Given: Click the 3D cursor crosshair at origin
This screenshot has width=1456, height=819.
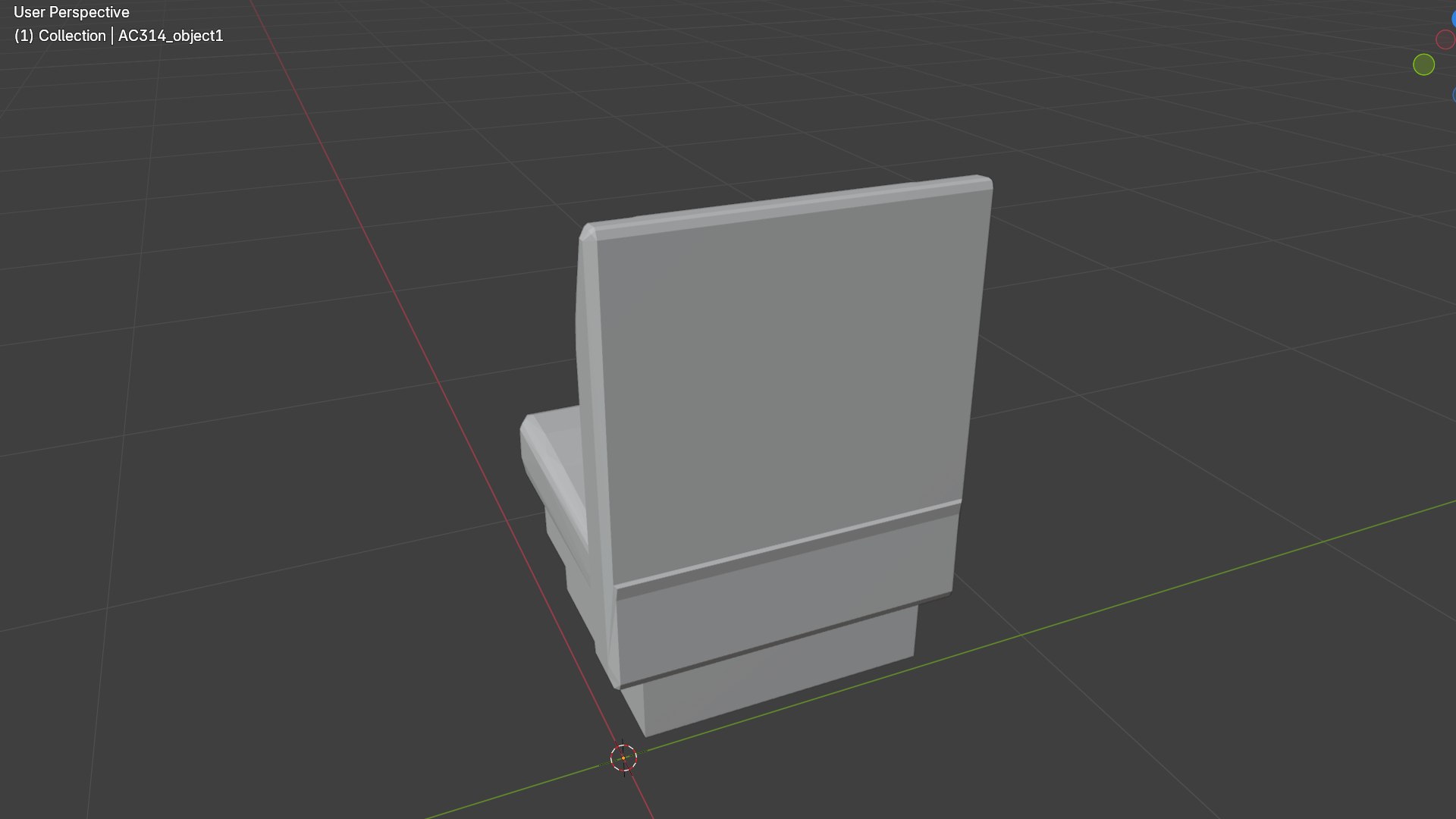Looking at the screenshot, I should (623, 758).
